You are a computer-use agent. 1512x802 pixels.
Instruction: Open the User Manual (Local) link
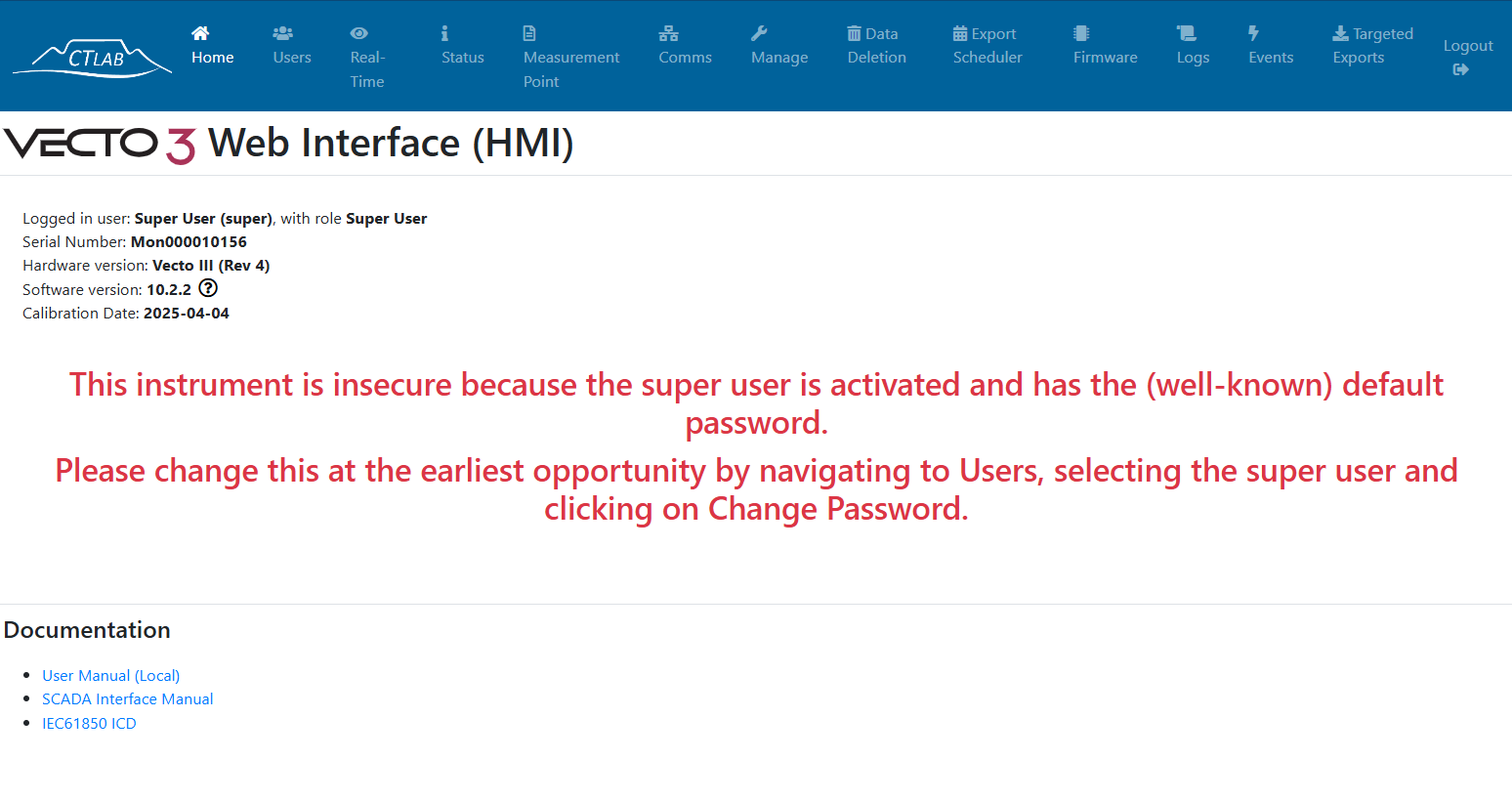(x=111, y=675)
